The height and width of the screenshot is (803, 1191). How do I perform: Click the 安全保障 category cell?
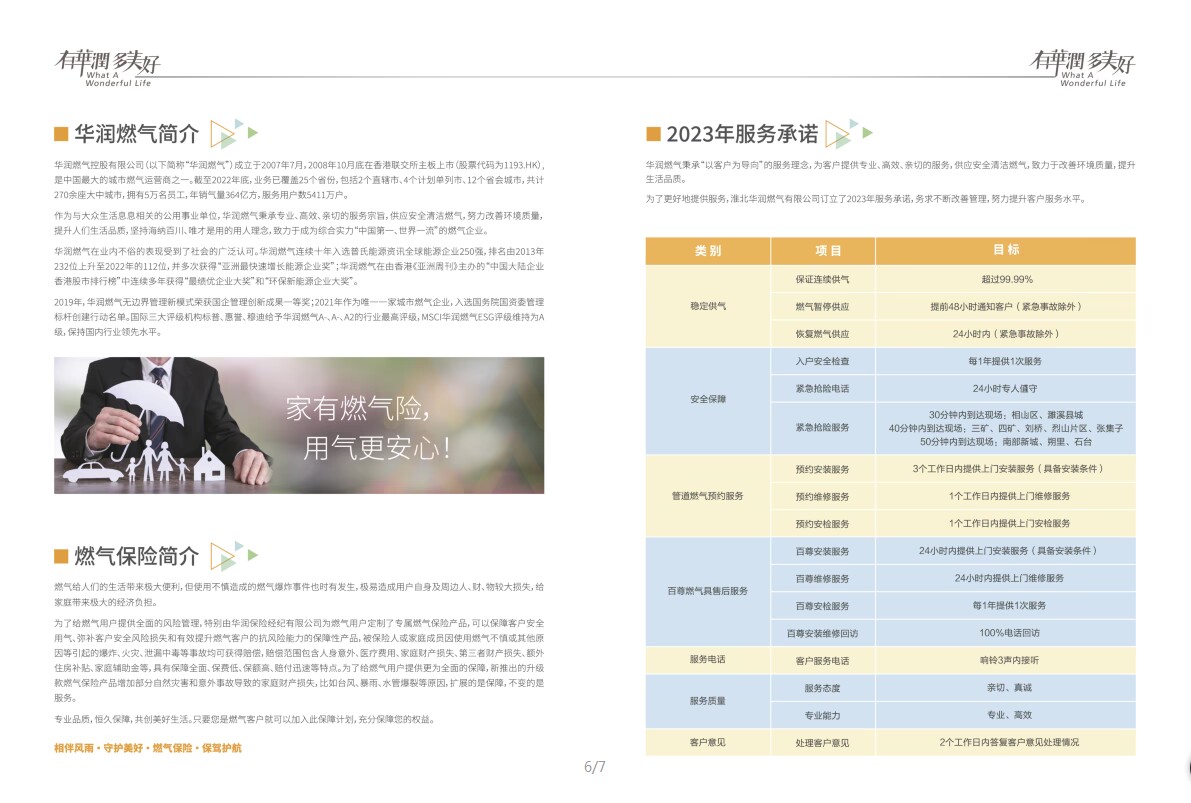pyautogui.click(x=708, y=399)
